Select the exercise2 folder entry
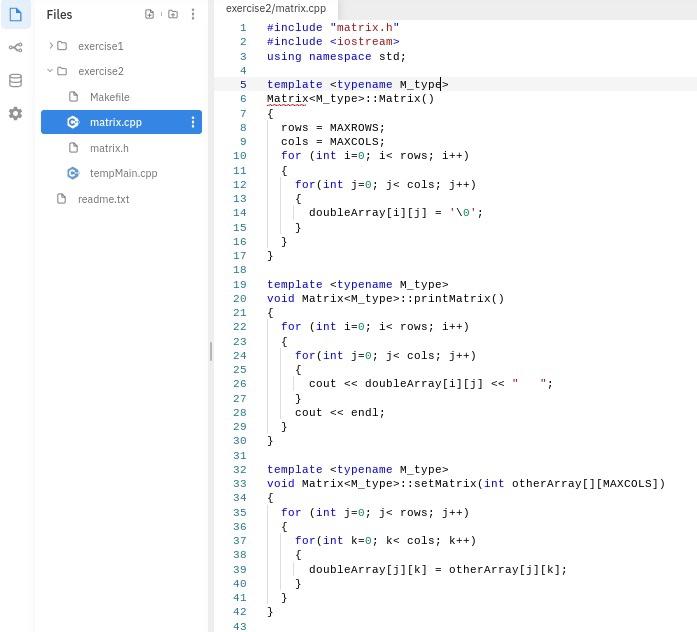Viewport: 697px width, 632px height. tap(101, 71)
